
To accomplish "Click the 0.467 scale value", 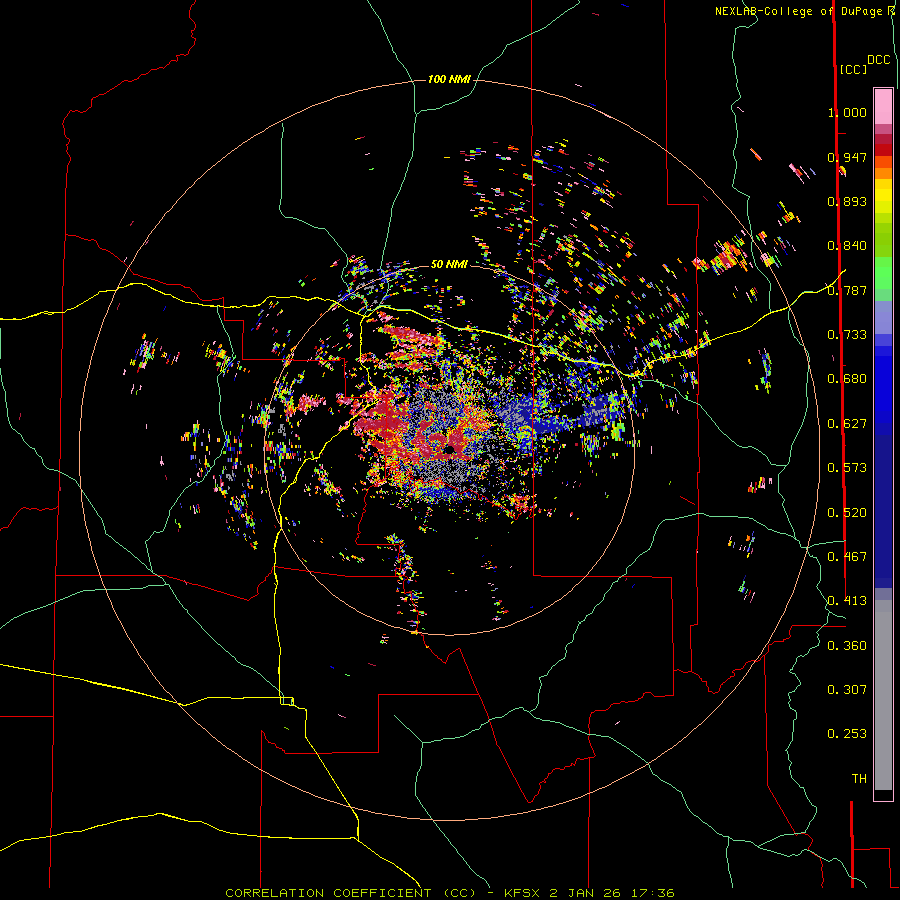I will click(847, 557).
